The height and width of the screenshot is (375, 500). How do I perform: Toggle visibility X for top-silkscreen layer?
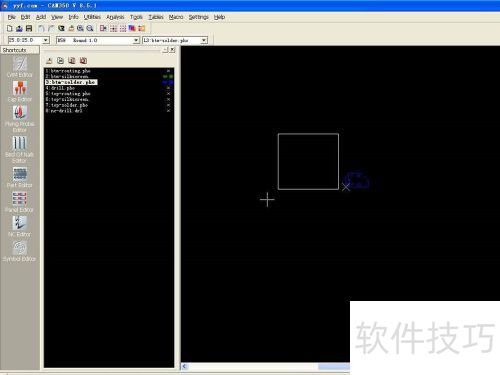click(168, 99)
